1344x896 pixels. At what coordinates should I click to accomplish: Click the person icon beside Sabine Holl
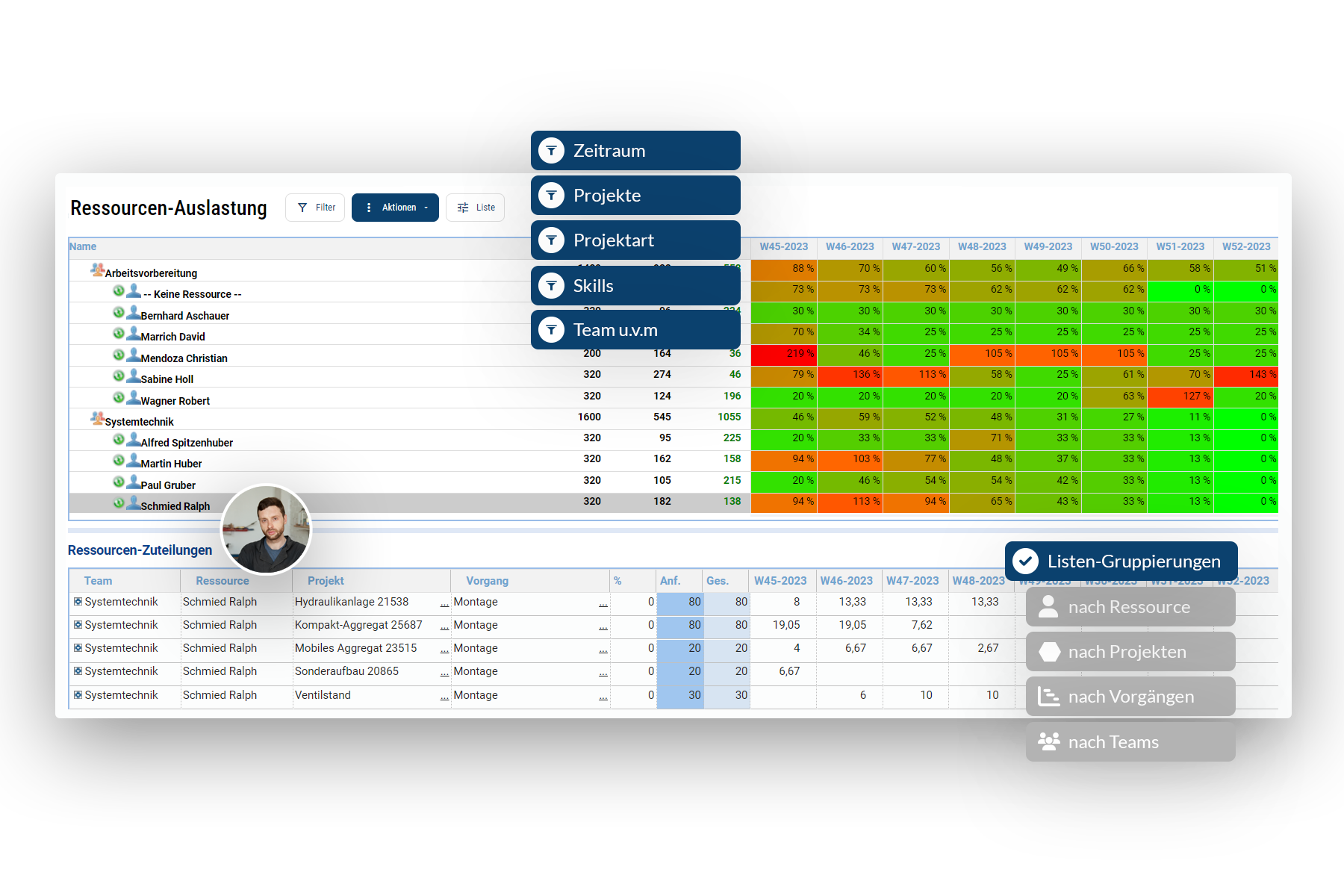tap(134, 376)
